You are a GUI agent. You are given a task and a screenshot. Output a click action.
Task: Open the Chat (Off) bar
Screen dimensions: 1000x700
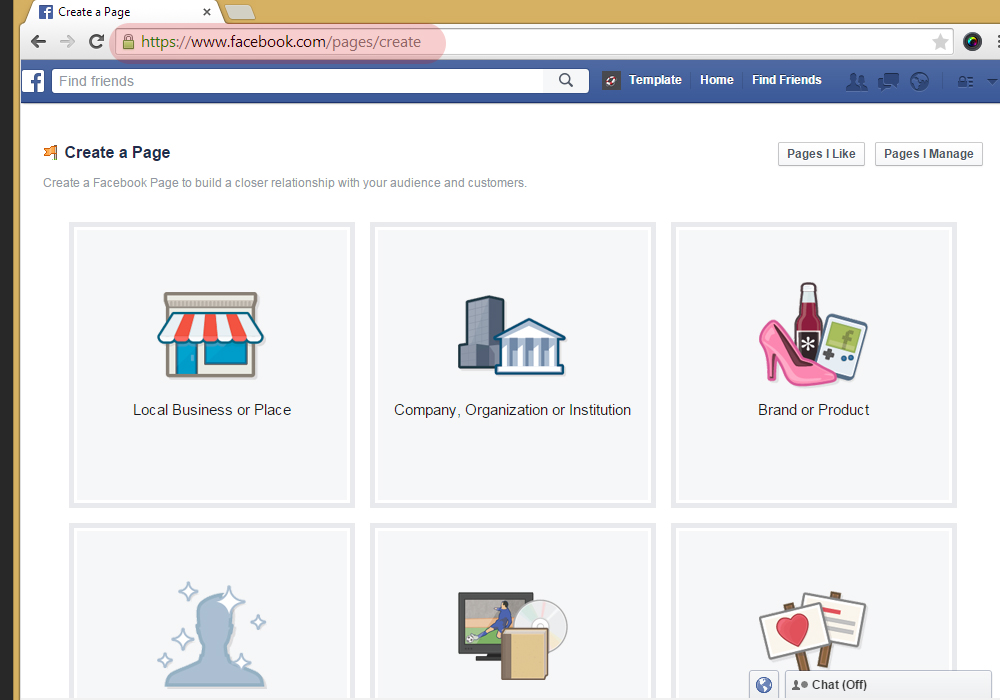point(888,685)
